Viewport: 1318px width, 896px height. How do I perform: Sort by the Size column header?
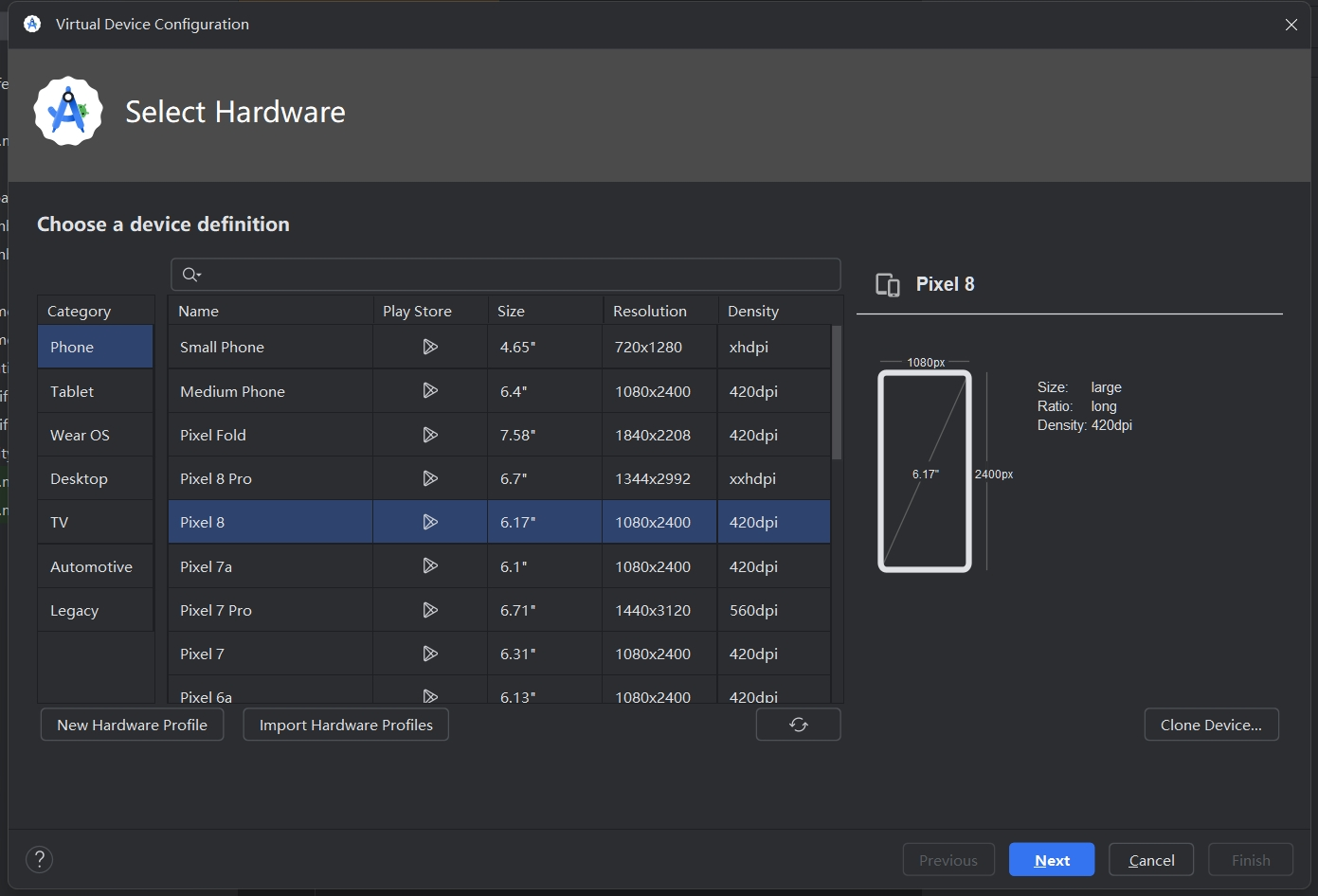point(545,311)
